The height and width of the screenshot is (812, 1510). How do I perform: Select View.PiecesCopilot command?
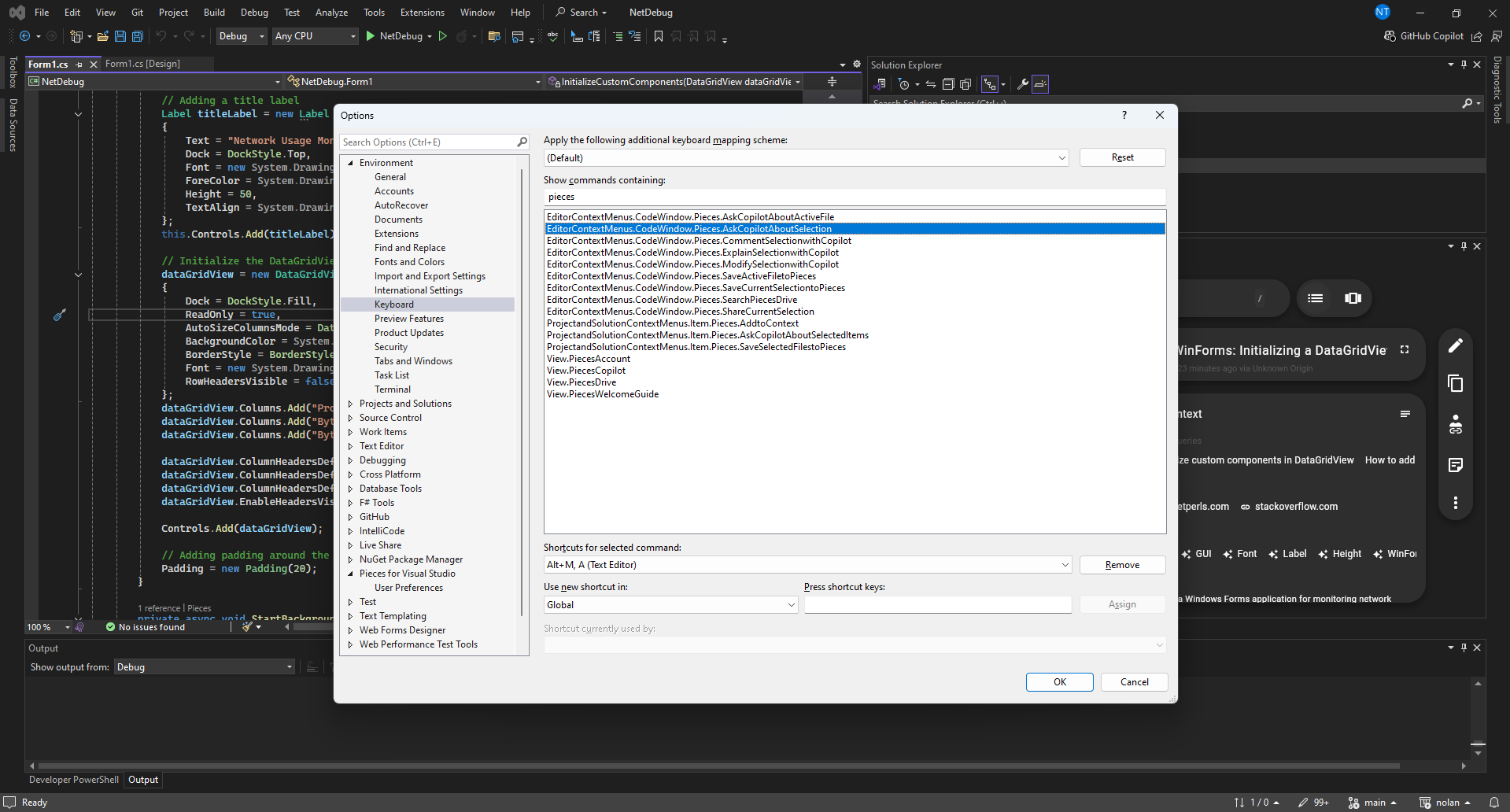pyautogui.click(x=586, y=371)
